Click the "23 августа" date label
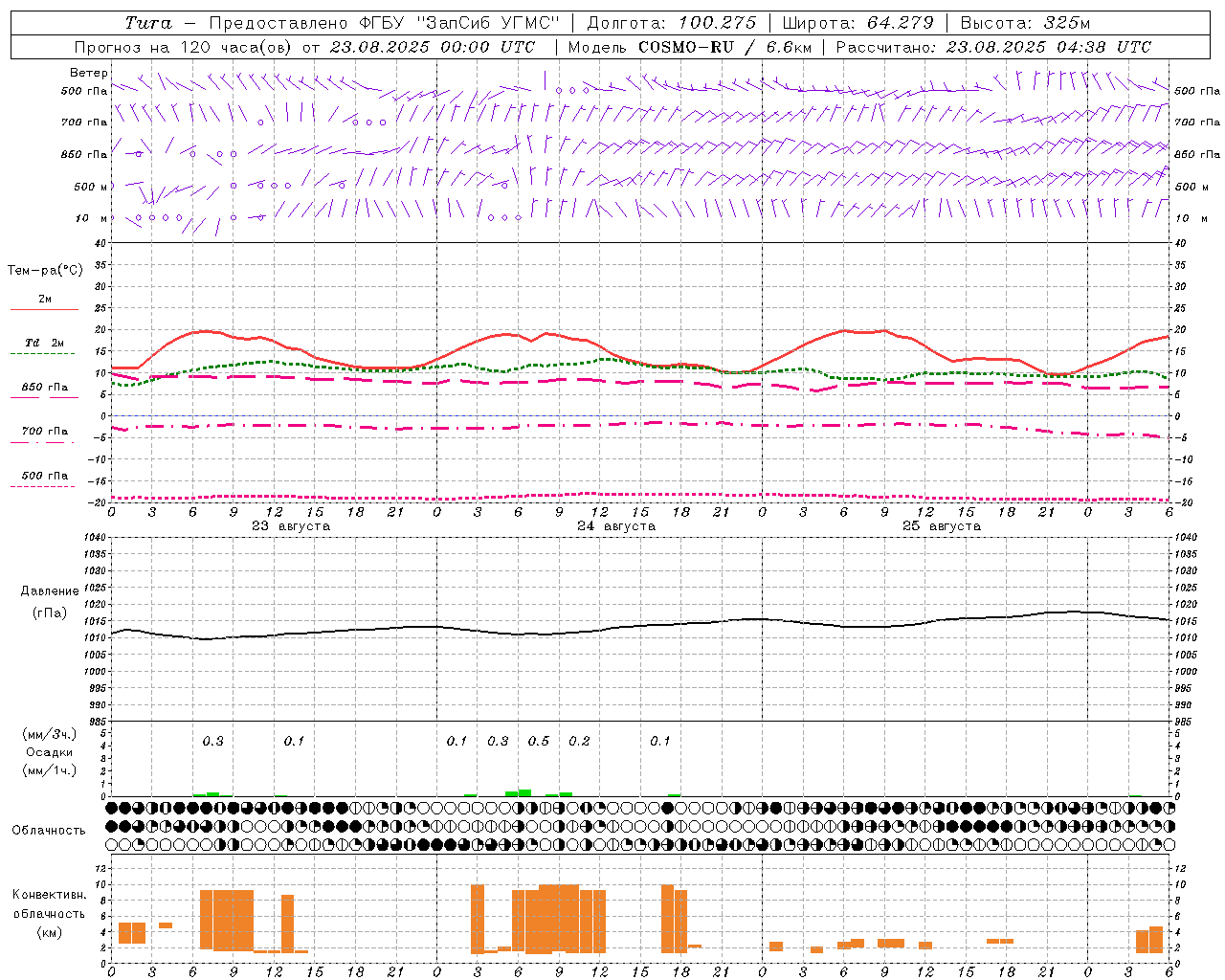The width and height of the screenshot is (1225, 980). click(x=291, y=526)
